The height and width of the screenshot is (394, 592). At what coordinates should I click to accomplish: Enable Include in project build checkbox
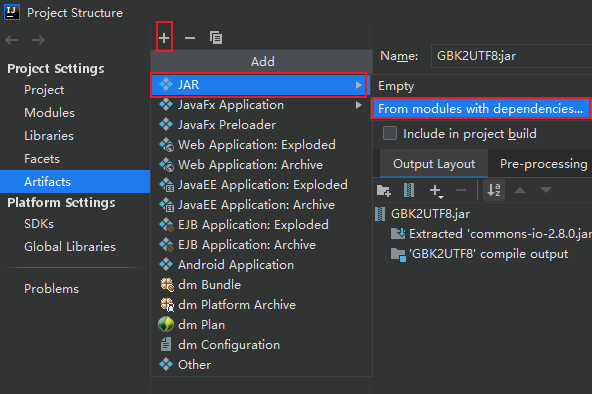coord(390,133)
